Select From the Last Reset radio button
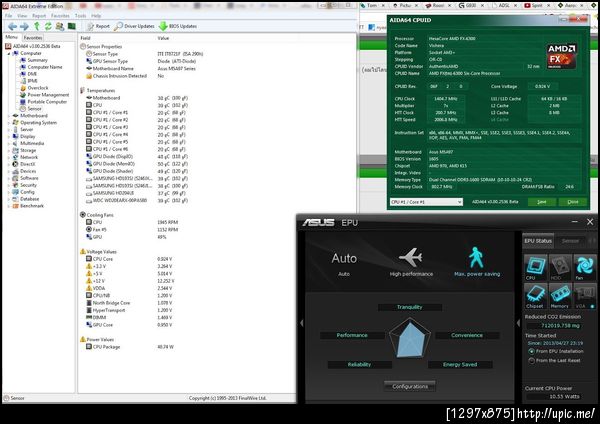 (x=532, y=360)
